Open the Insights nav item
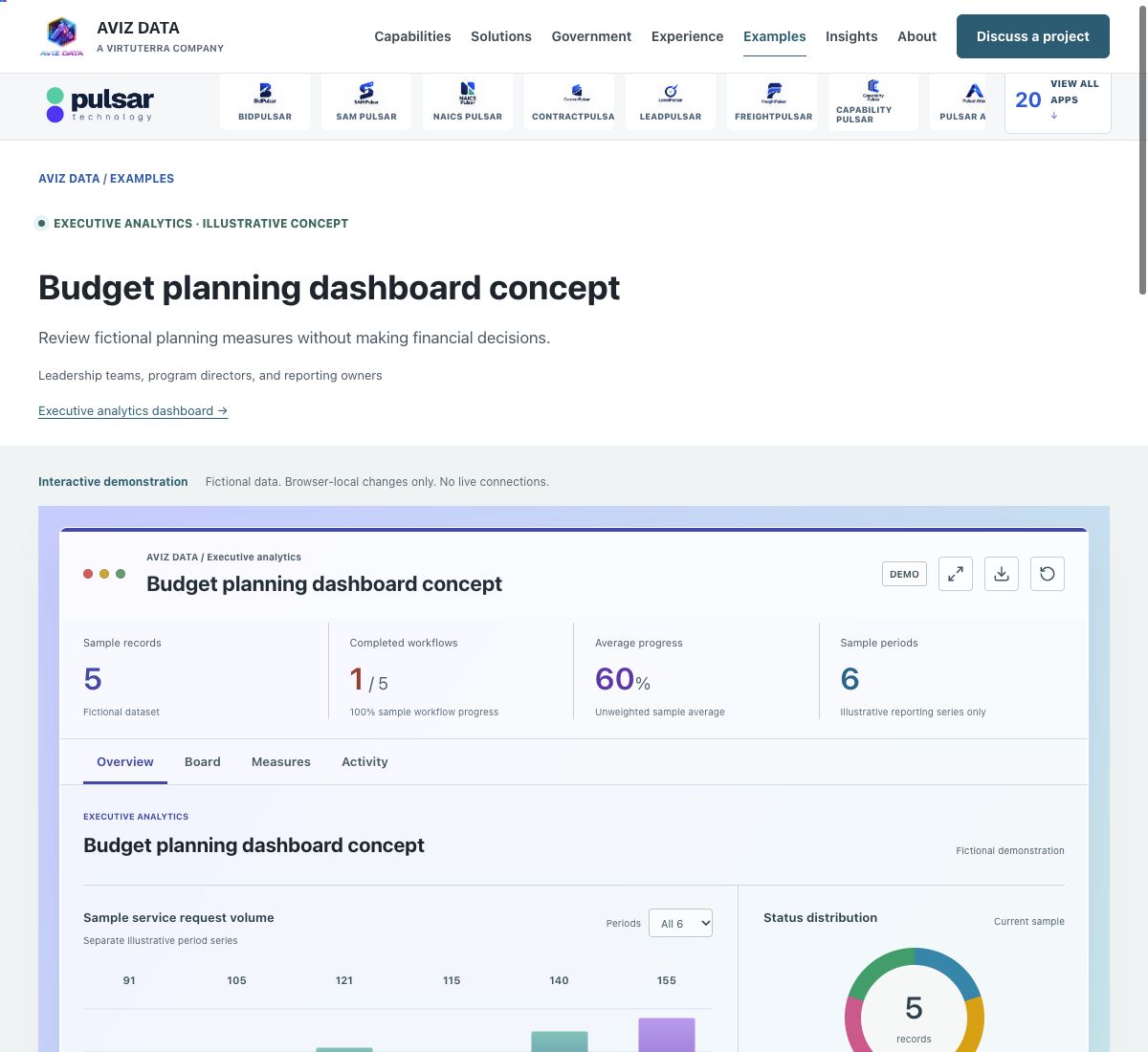Viewport: 1148px width, 1052px height. tap(851, 36)
